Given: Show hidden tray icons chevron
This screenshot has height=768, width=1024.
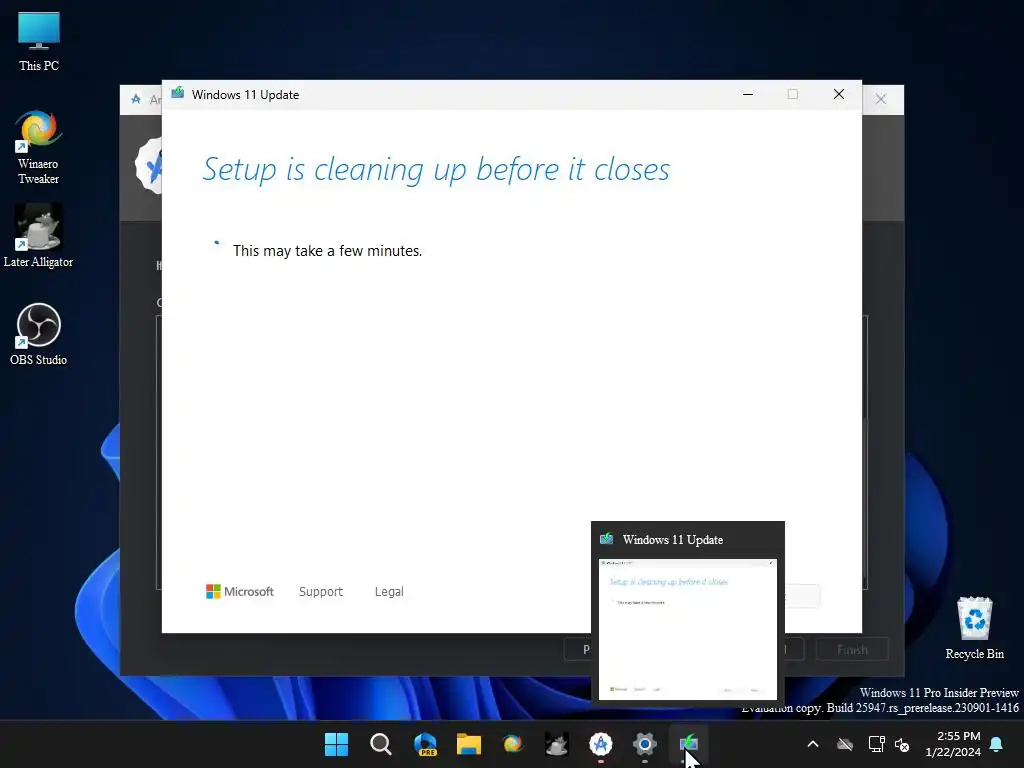Looking at the screenshot, I should click(813, 744).
